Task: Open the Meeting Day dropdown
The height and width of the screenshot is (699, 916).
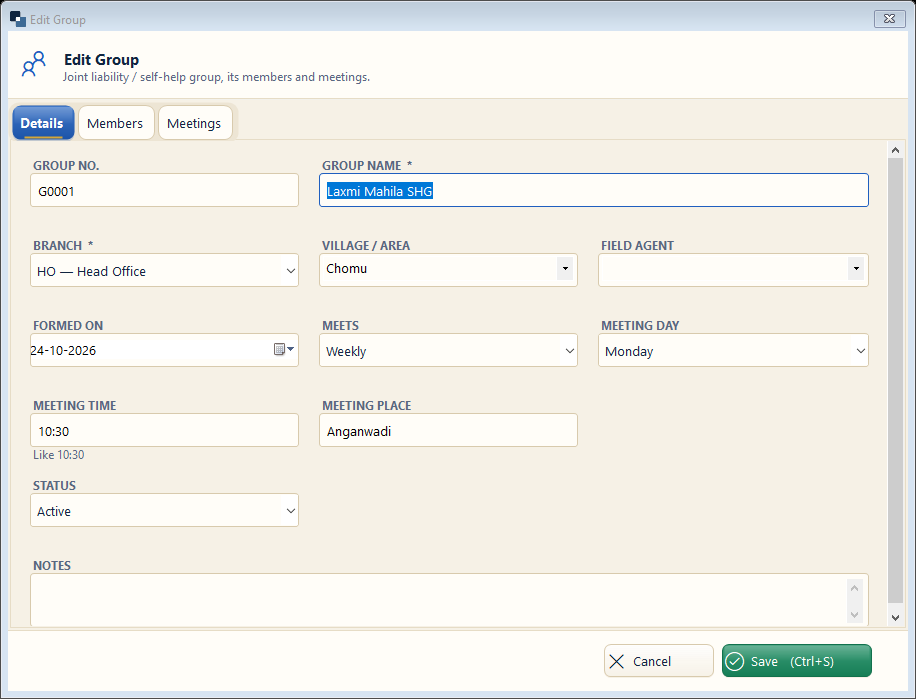Action: 861,351
